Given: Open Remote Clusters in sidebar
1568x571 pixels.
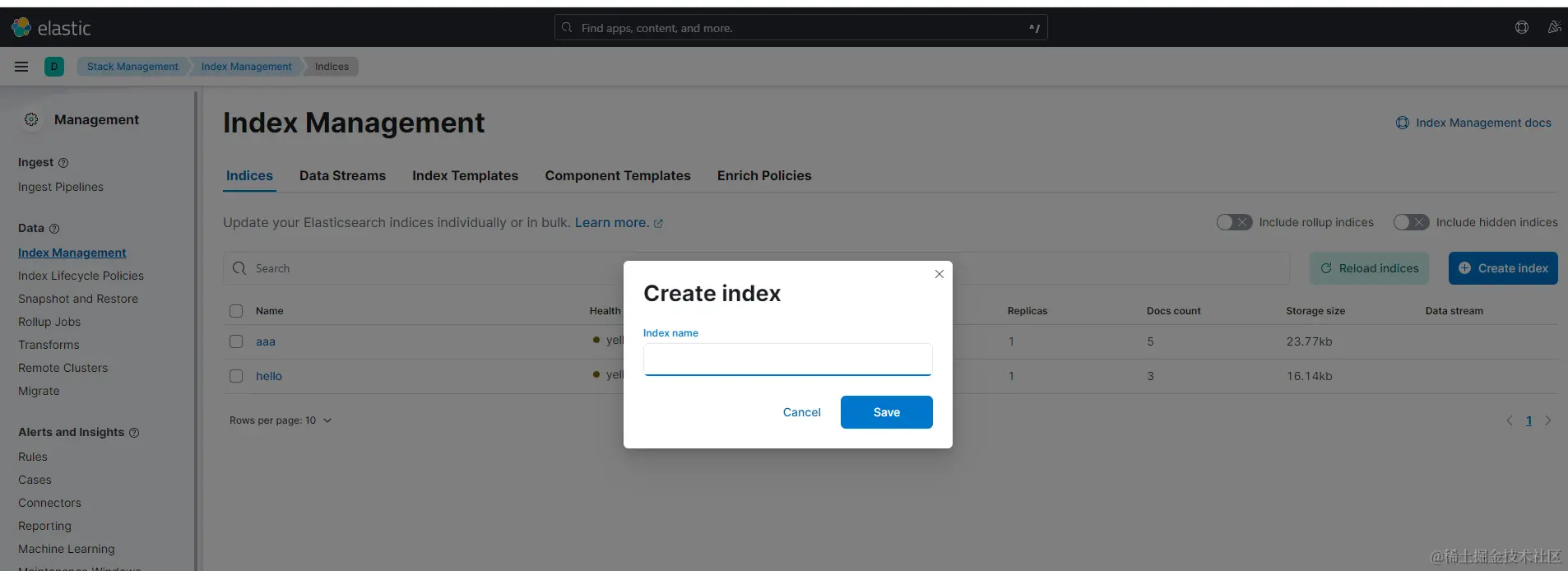Looking at the screenshot, I should (63, 368).
